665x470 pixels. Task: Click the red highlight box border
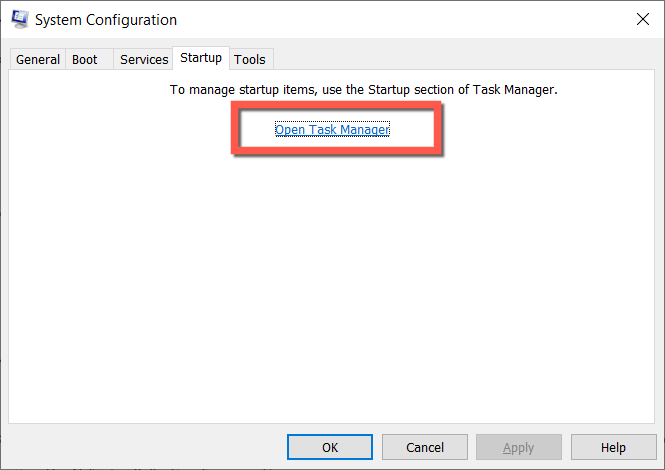[x=233, y=130]
